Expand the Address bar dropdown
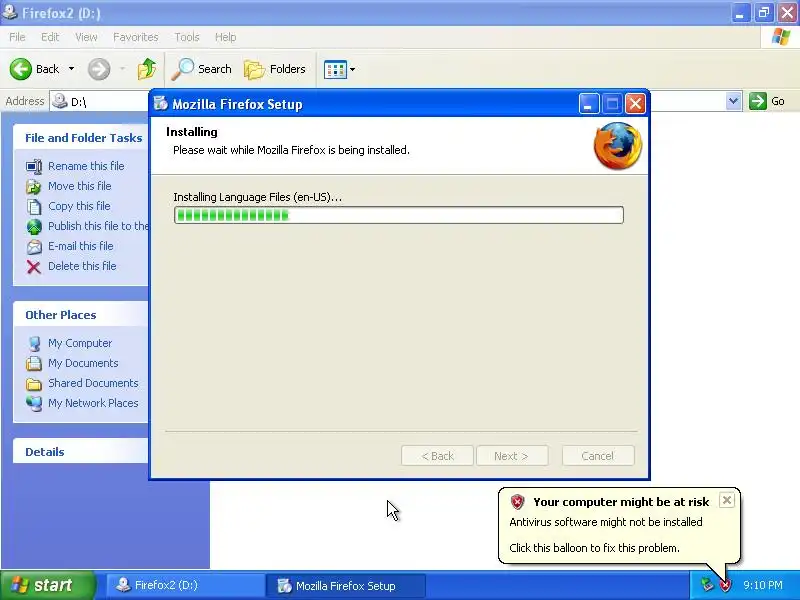 [733, 101]
